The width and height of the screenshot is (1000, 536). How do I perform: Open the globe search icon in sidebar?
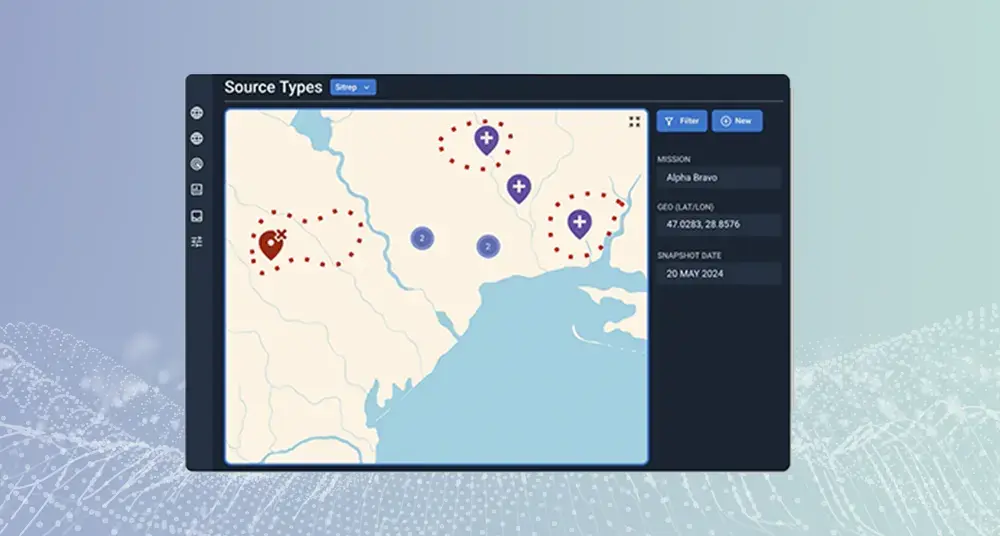tap(197, 164)
